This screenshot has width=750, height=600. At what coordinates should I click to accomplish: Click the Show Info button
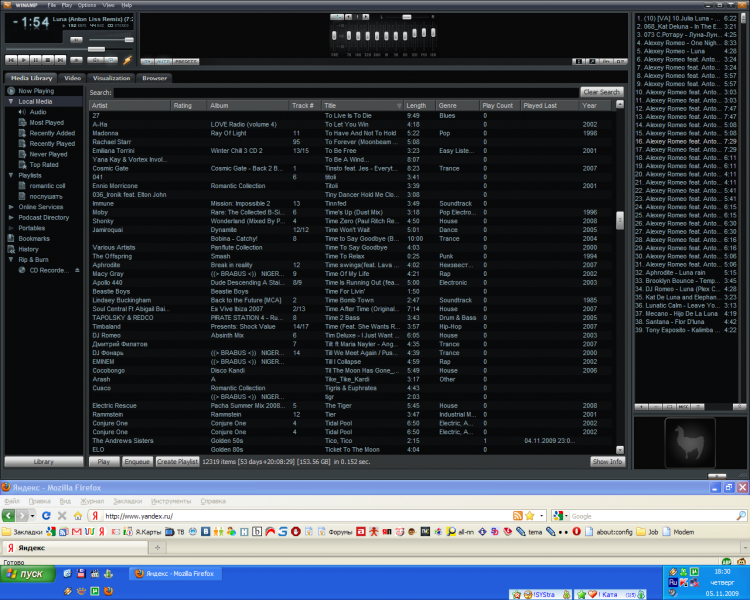tap(607, 462)
